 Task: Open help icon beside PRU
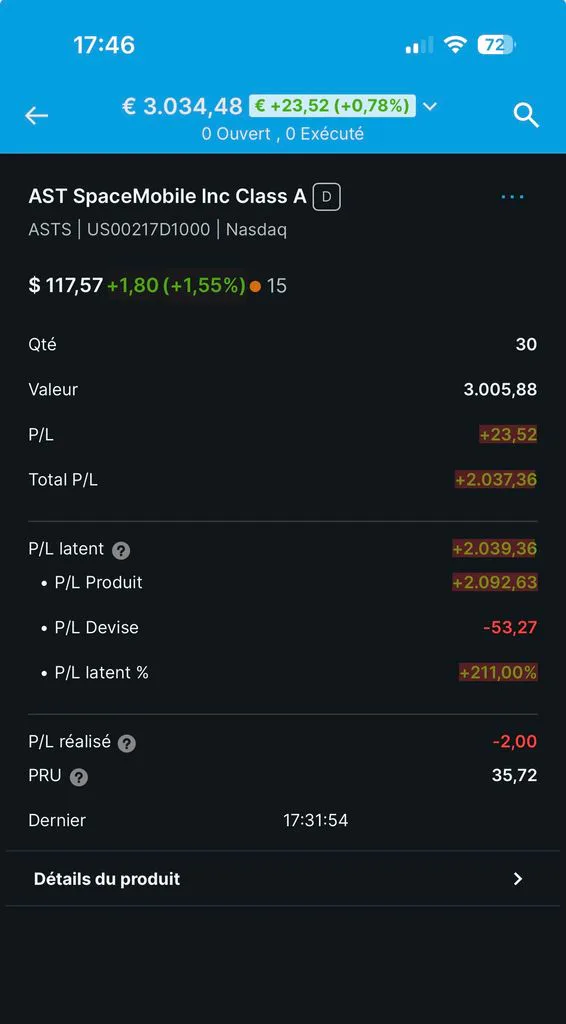coord(78,777)
